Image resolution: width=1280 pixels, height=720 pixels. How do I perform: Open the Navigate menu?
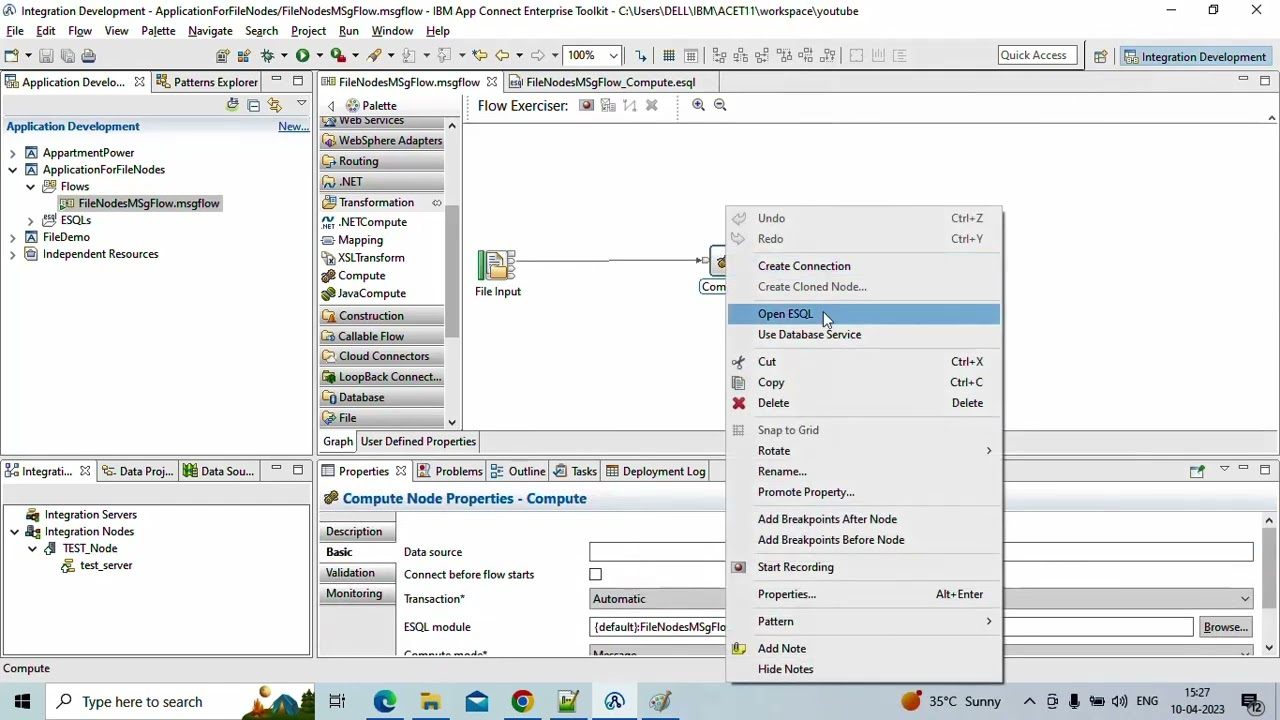pos(210,31)
